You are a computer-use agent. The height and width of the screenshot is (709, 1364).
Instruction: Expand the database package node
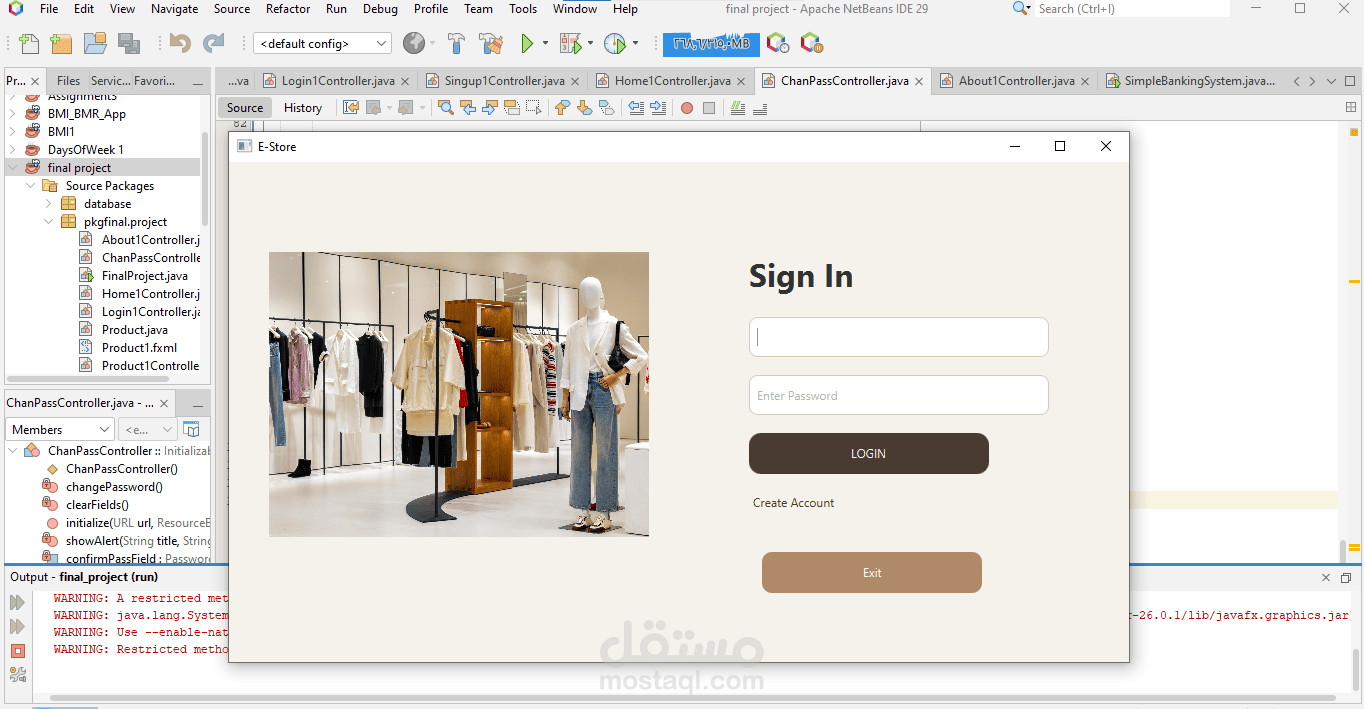49,204
